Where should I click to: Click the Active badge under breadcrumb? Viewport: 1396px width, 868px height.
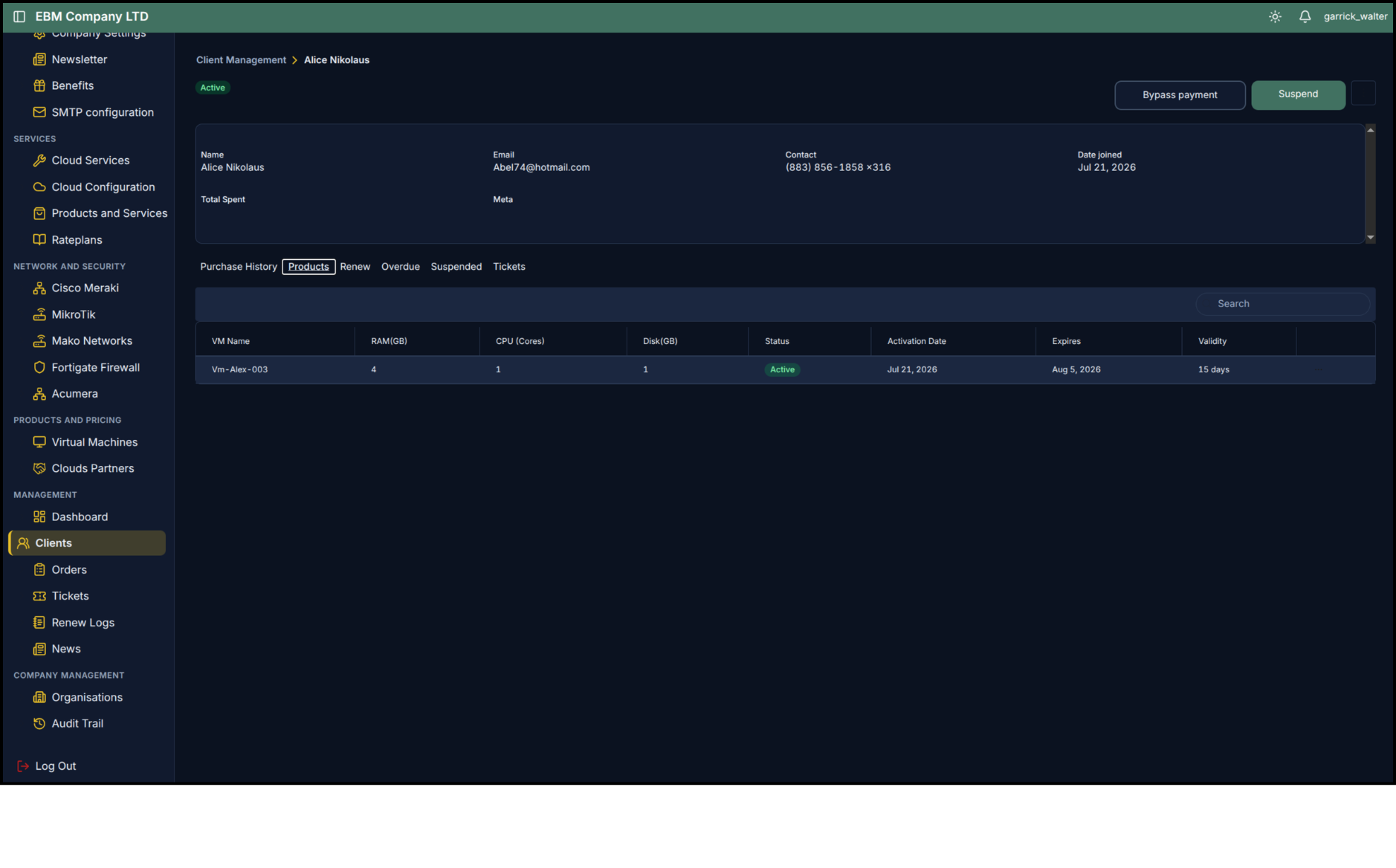pyautogui.click(x=213, y=88)
